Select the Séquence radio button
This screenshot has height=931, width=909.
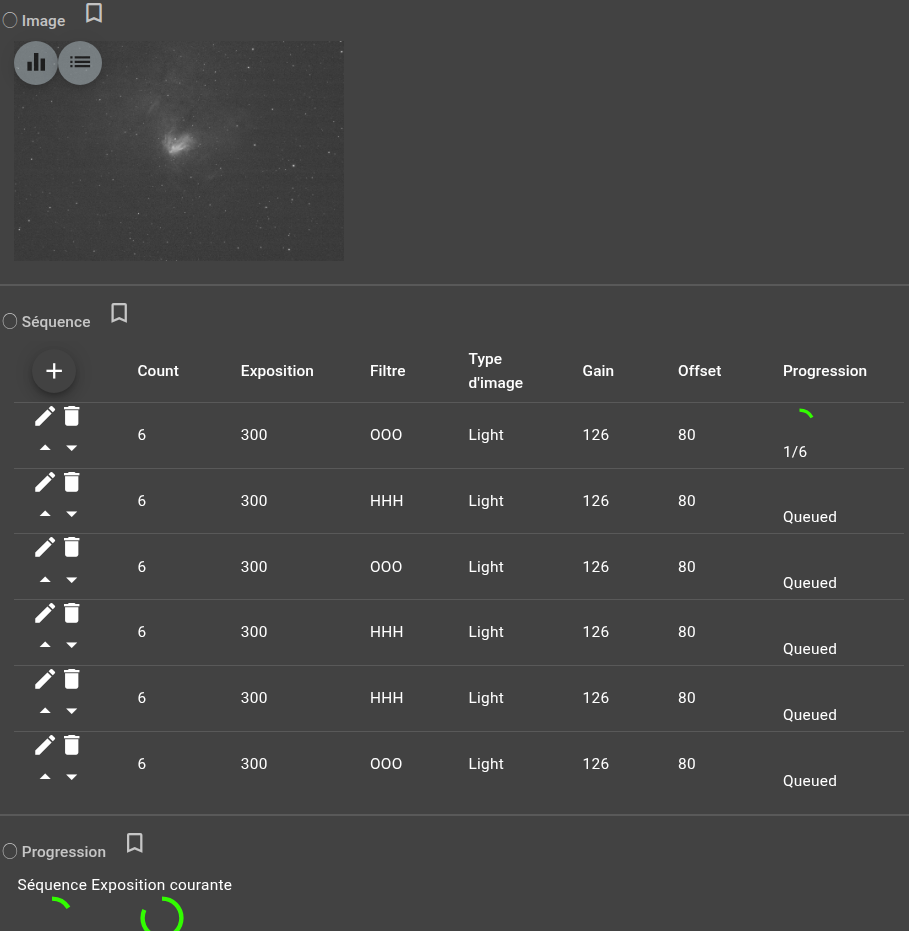pos(10,321)
